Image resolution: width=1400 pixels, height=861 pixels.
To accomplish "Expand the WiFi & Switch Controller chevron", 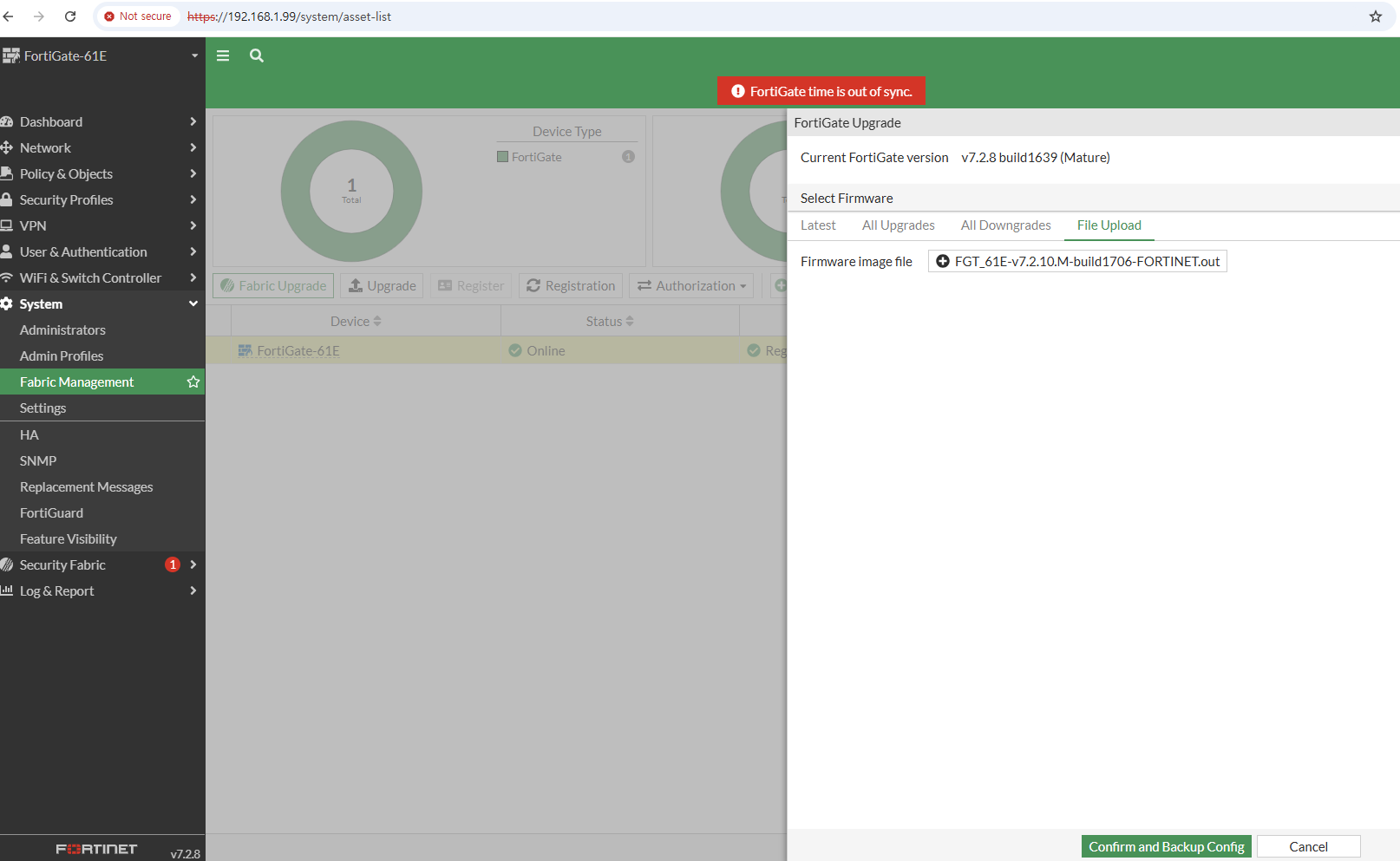I will pos(193,277).
